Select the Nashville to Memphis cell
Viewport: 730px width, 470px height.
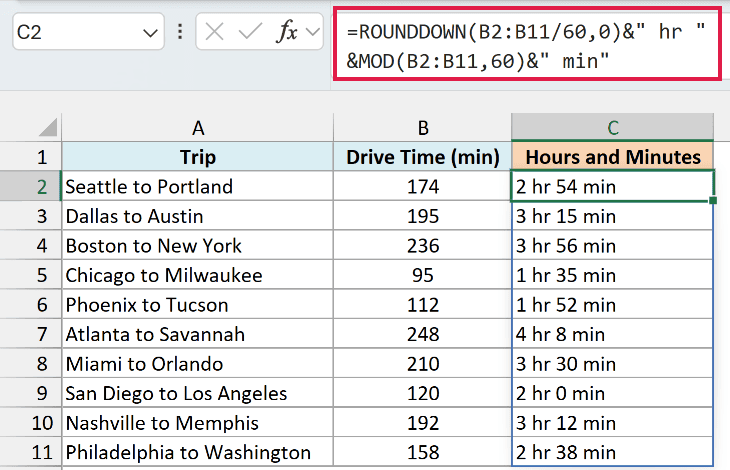[198, 423]
